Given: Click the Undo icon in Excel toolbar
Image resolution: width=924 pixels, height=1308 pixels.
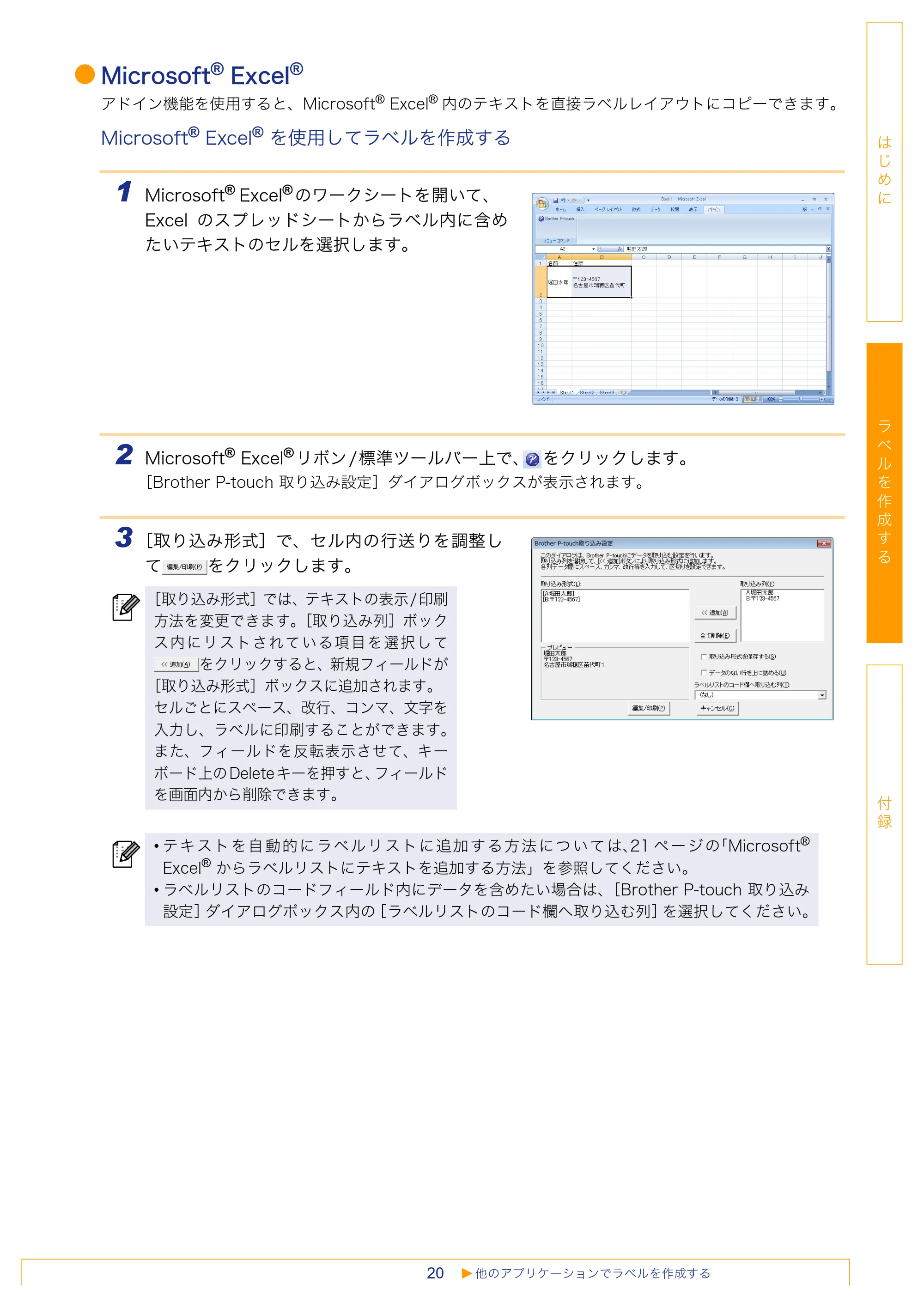Looking at the screenshot, I should (563, 201).
